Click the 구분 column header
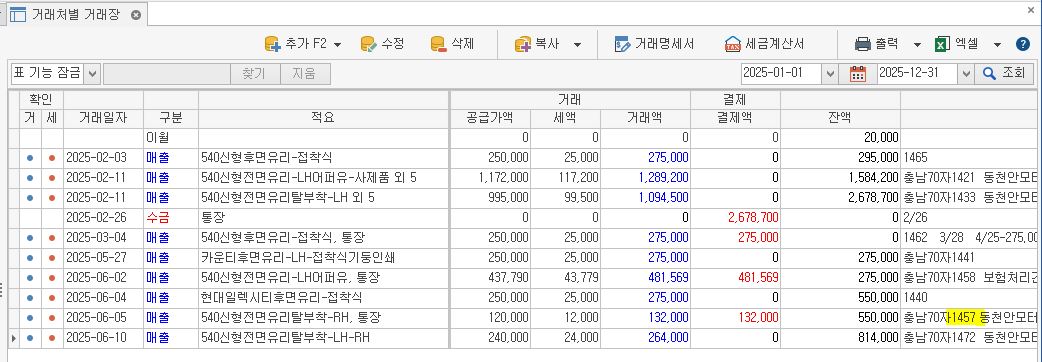1042x362 pixels. click(170, 118)
